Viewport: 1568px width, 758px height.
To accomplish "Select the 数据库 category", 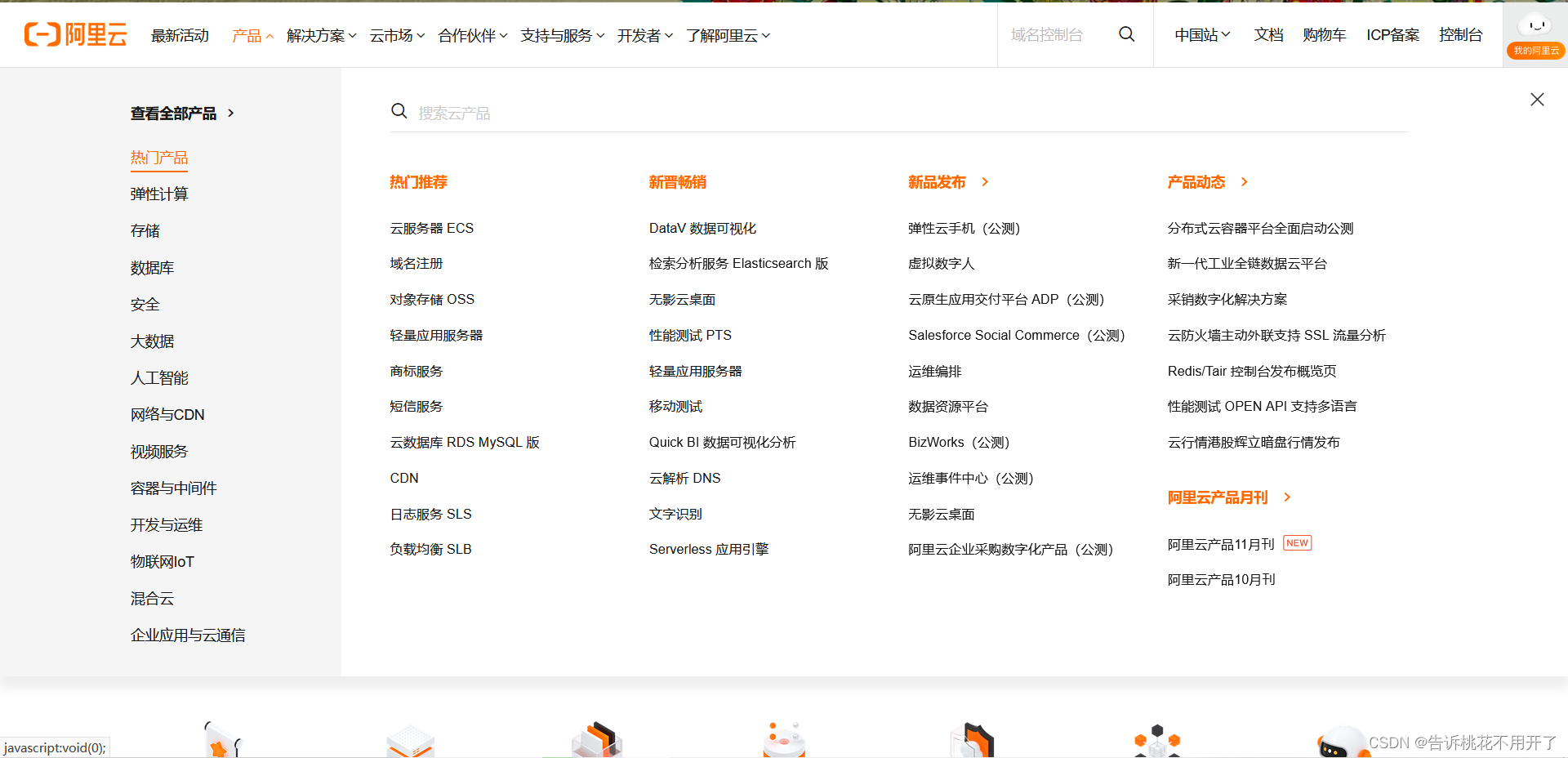I will (152, 268).
